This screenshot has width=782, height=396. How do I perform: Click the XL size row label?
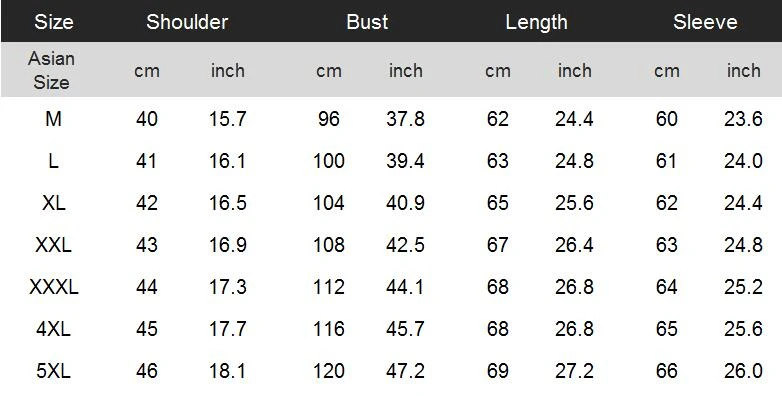tap(53, 203)
